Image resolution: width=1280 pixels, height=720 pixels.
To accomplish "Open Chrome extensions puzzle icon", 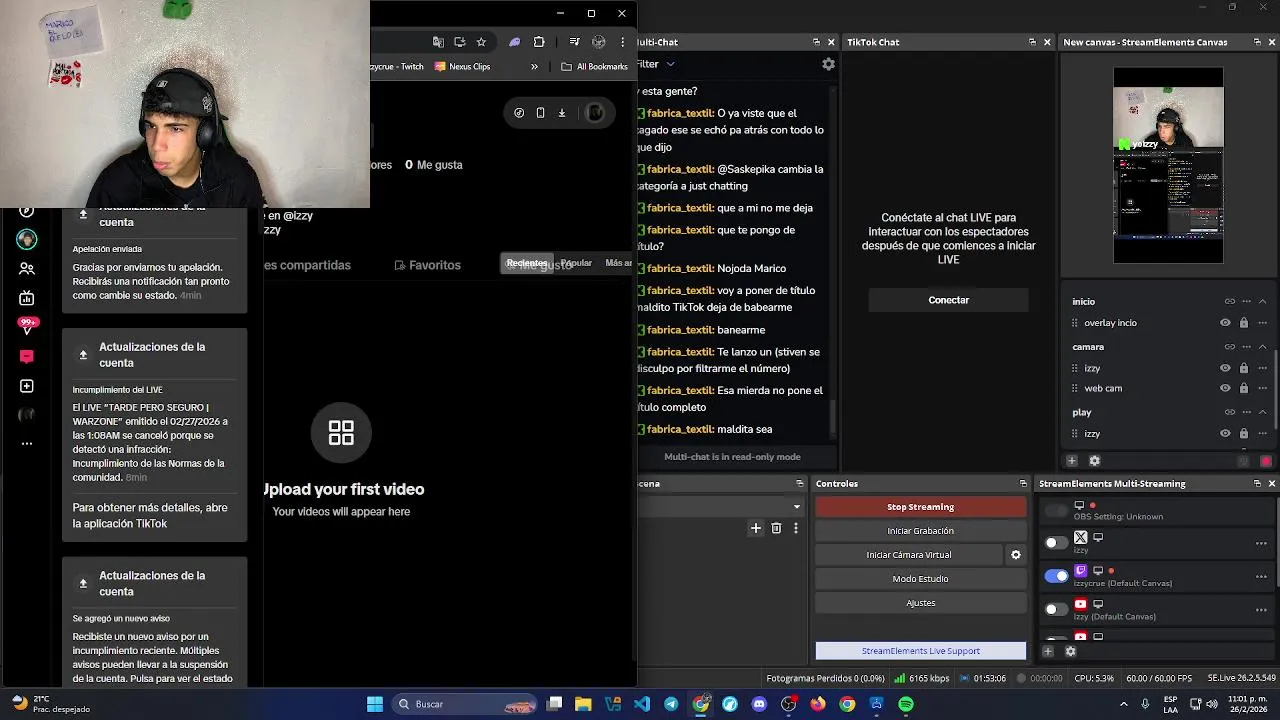I will [539, 42].
